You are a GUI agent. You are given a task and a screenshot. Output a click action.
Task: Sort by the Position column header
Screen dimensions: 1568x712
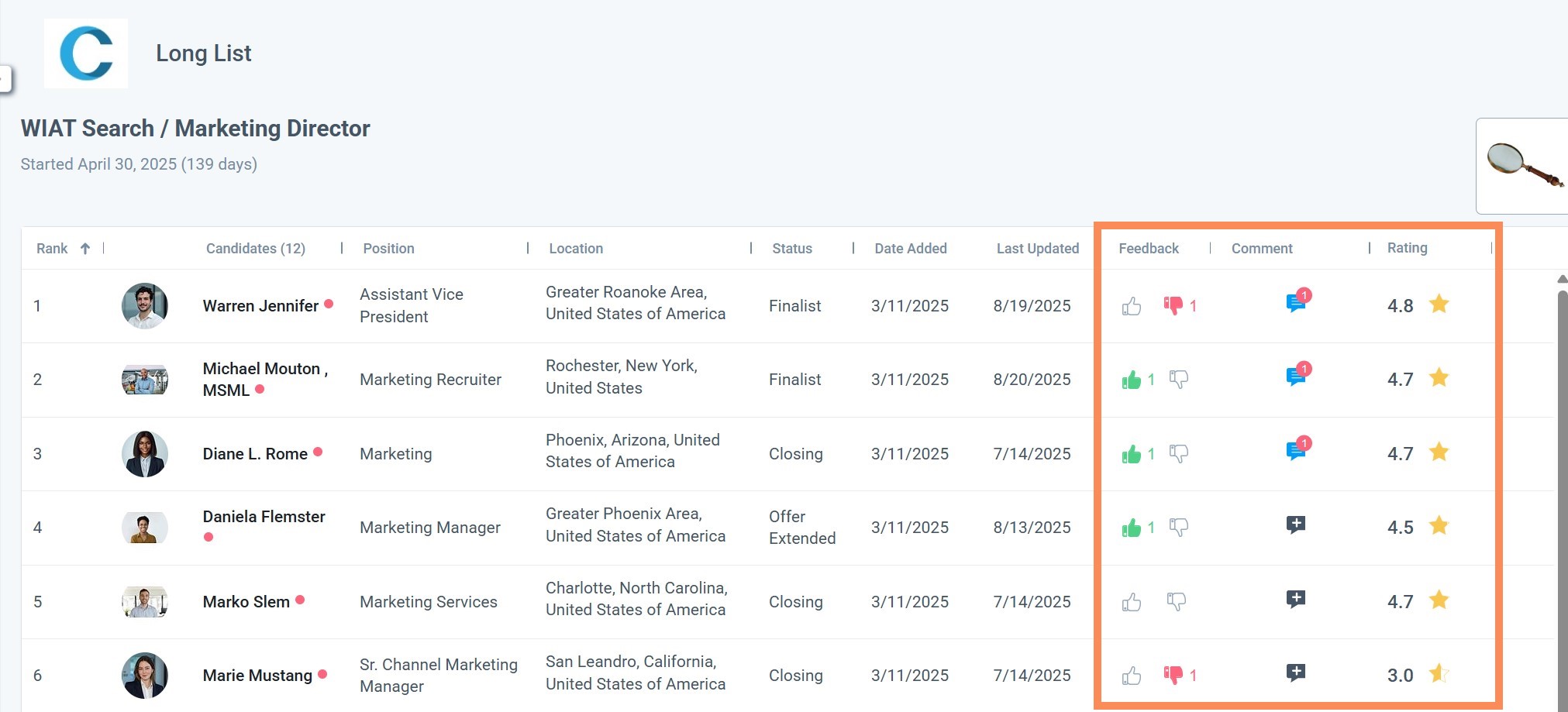pyautogui.click(x=389, y=249)
